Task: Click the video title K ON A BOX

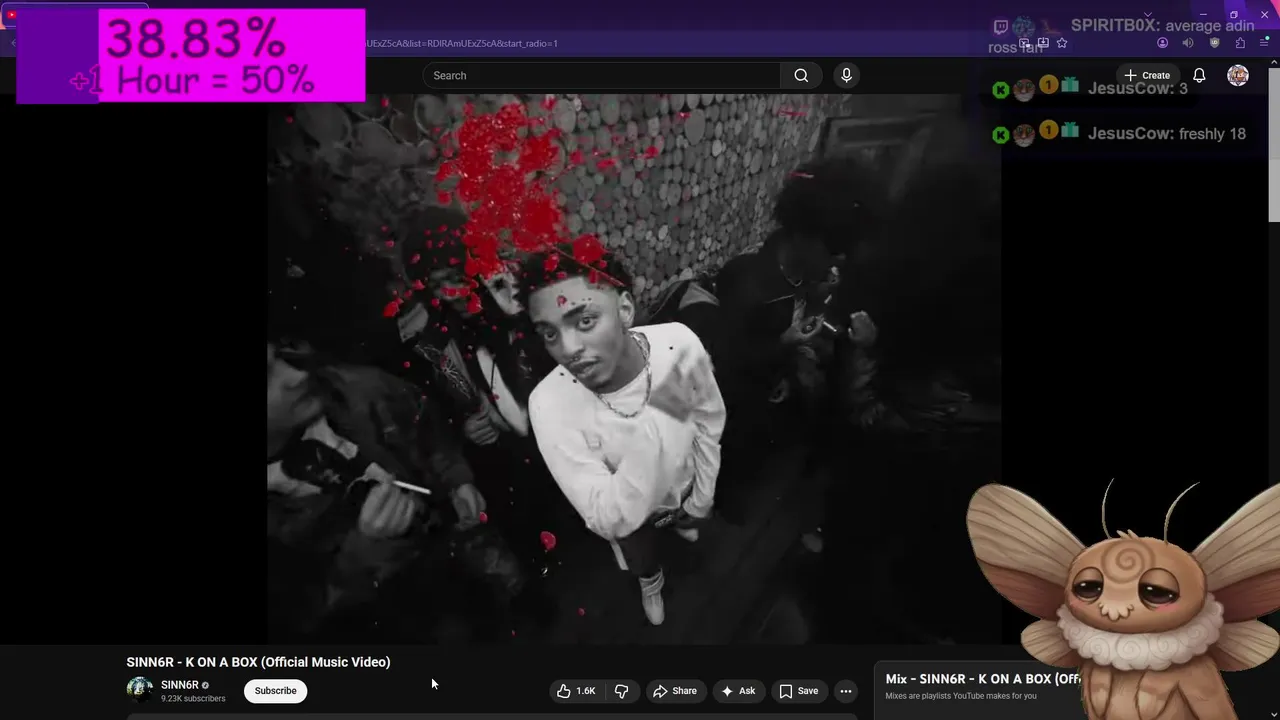Action: pyautogui.click(x=258, y=662)
